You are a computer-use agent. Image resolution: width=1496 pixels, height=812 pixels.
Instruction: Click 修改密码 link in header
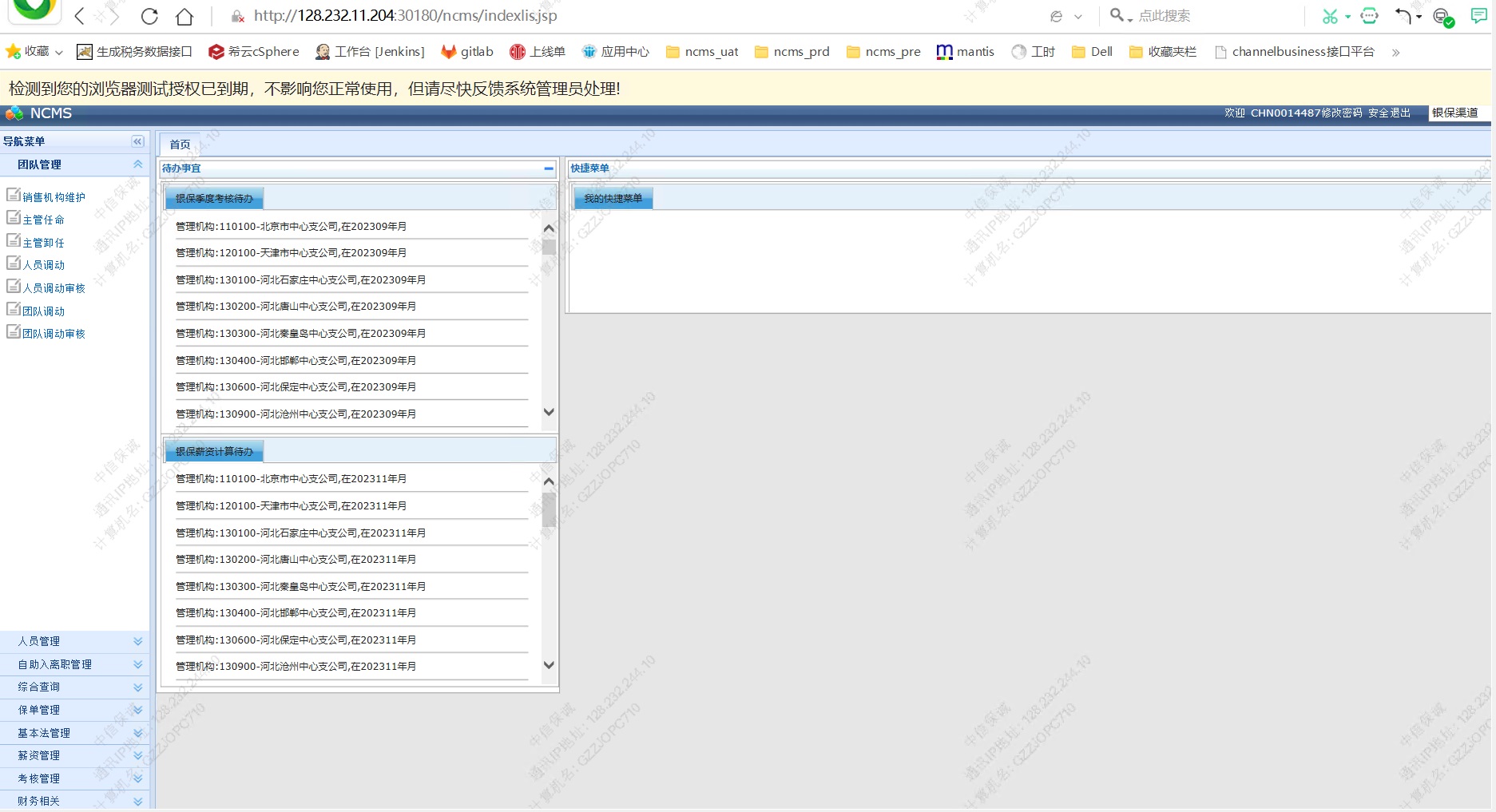click(1341, 113)
